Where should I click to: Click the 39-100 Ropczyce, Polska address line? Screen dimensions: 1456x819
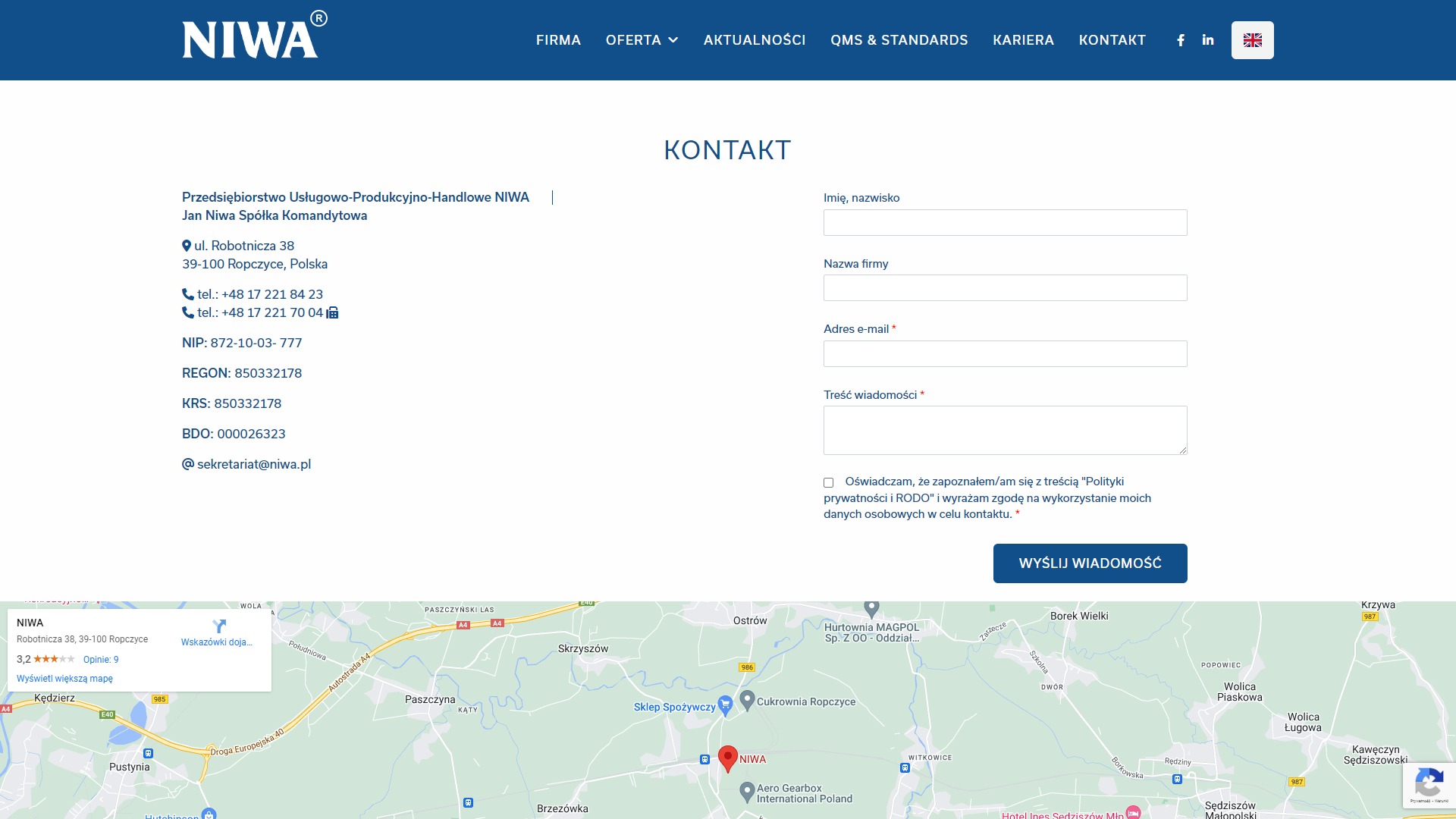(255, 264)
